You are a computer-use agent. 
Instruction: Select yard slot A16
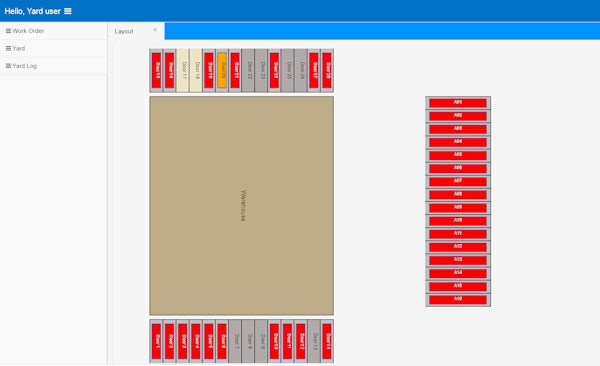click(458, 300)
